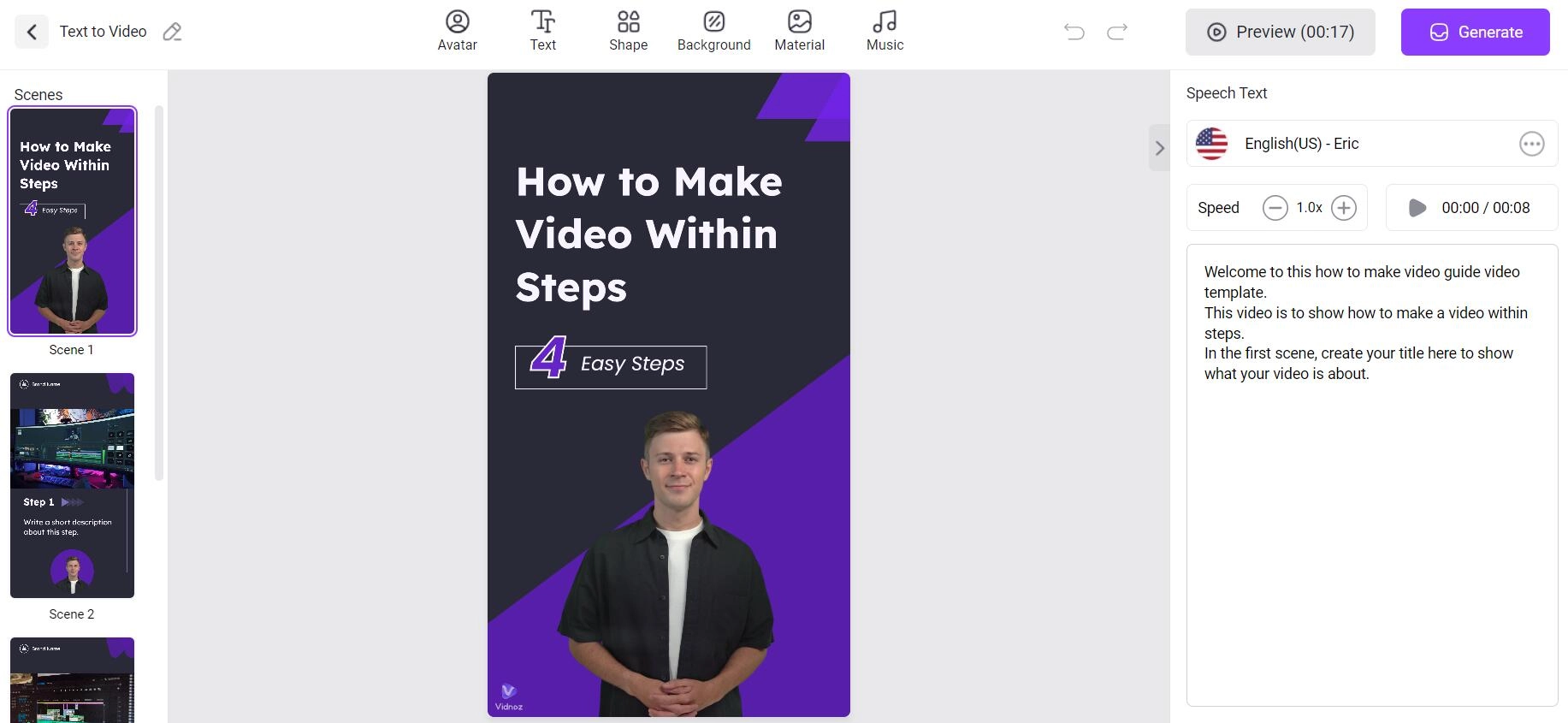Change the English(US) - Eric voice selection

coord(1300,144)
